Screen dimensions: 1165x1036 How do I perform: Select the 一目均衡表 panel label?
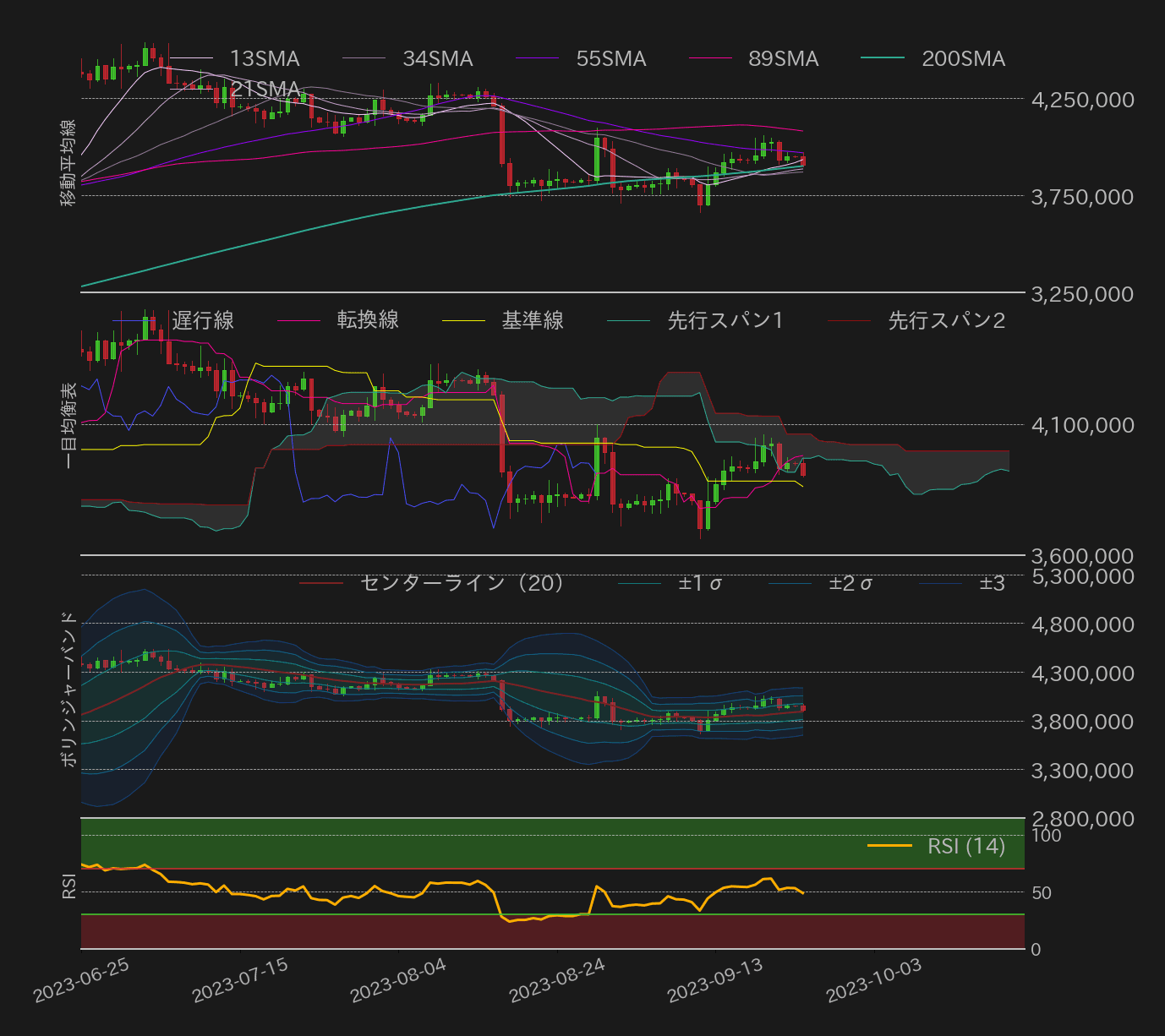pos(68,423)
